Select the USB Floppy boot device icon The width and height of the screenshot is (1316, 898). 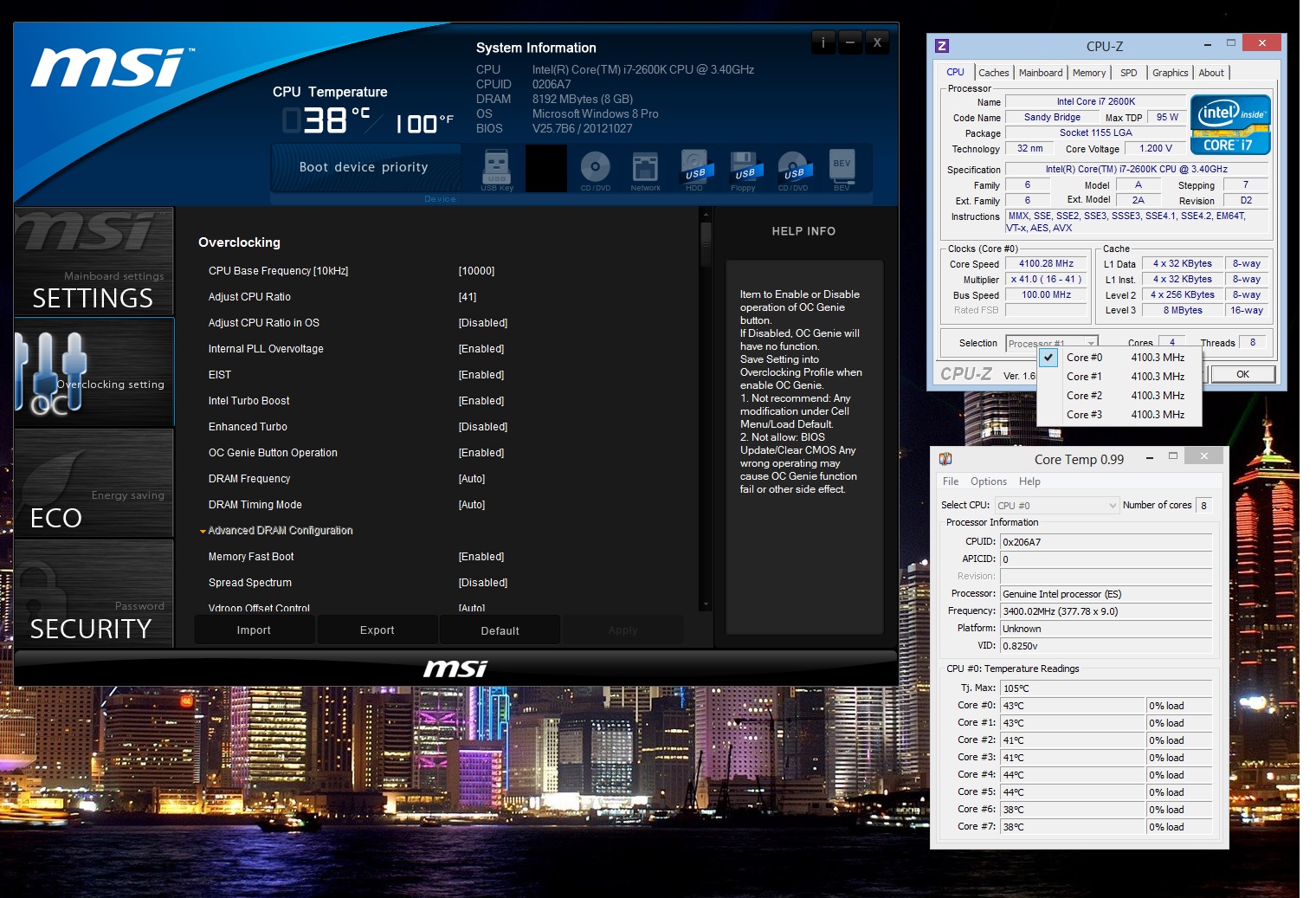tap(744, 170)
